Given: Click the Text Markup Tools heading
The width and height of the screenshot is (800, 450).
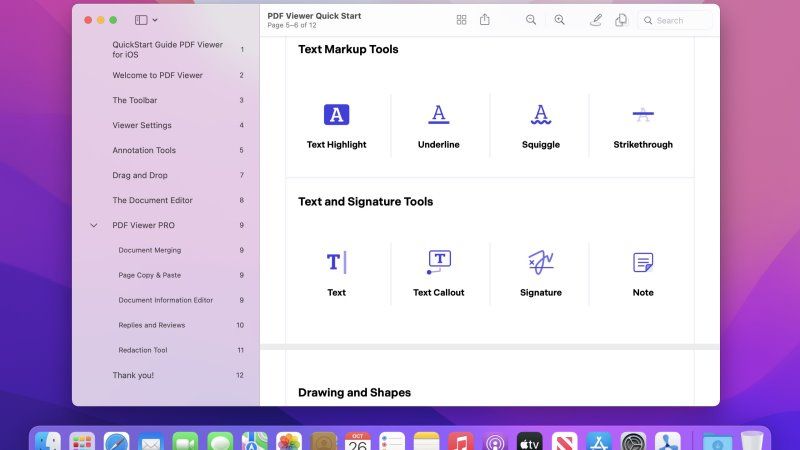Looking at the screenshot, I should tap(348, 49).
